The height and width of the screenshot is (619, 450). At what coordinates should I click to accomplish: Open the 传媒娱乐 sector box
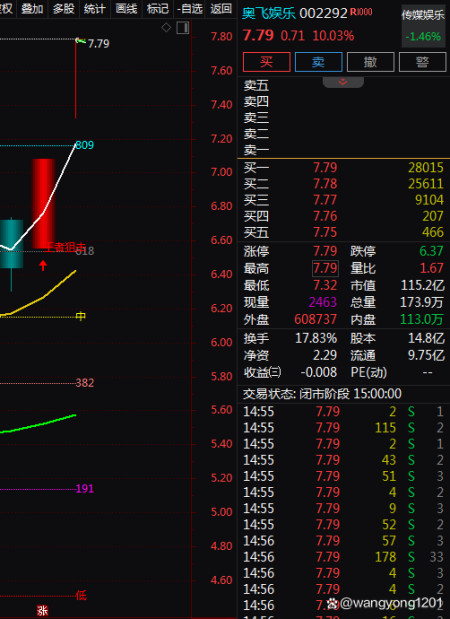[423, 26]
